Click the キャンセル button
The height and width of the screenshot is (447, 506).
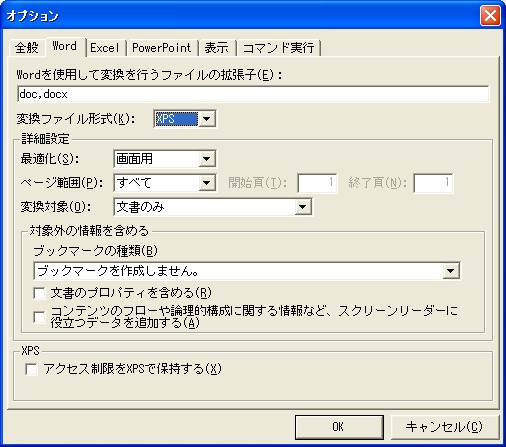coord(445,427)
